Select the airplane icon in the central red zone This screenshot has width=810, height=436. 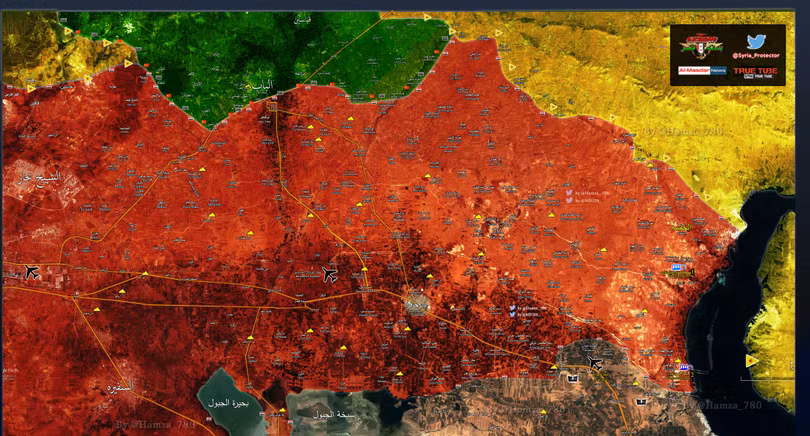coord(330,274)
